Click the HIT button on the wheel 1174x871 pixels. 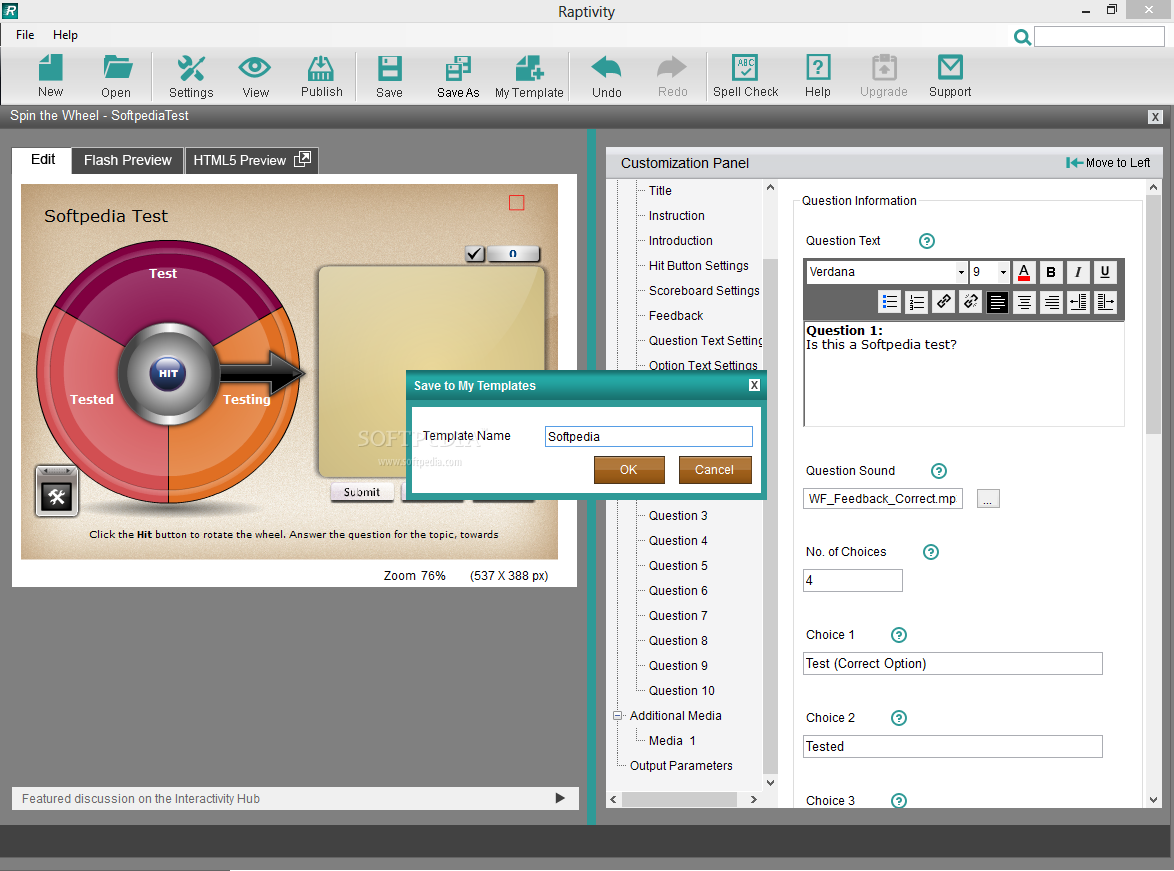click(168, 373)
